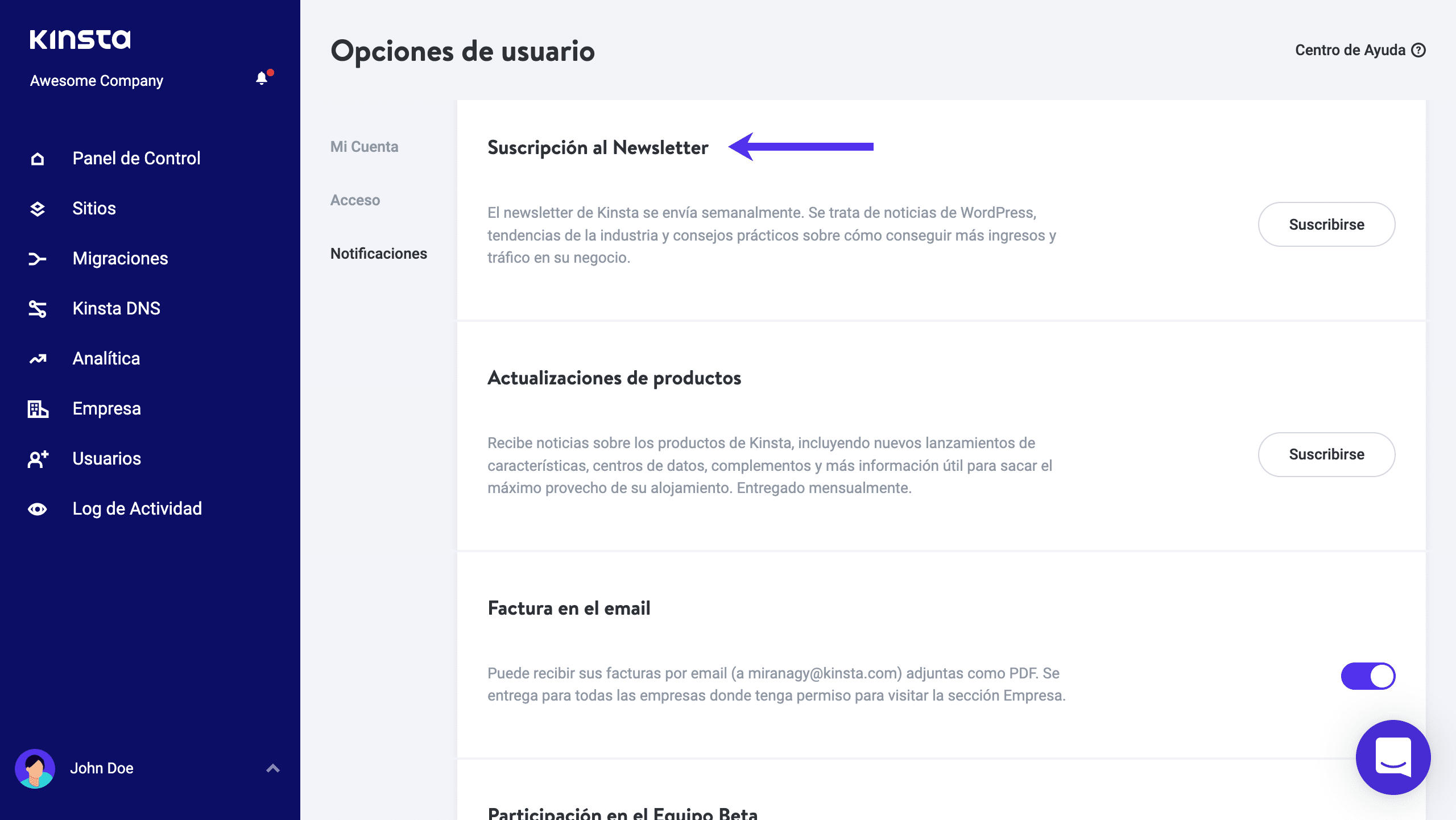Select the Notificaciones tab
Viewport: 1456px width, 820px height.
tap(378, 254)
